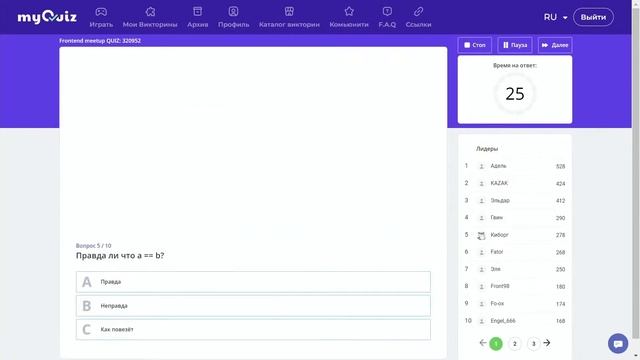640x360 pixels.
Task: Click the avatar icon next to Адель
Action: click(x=482, y=166)
